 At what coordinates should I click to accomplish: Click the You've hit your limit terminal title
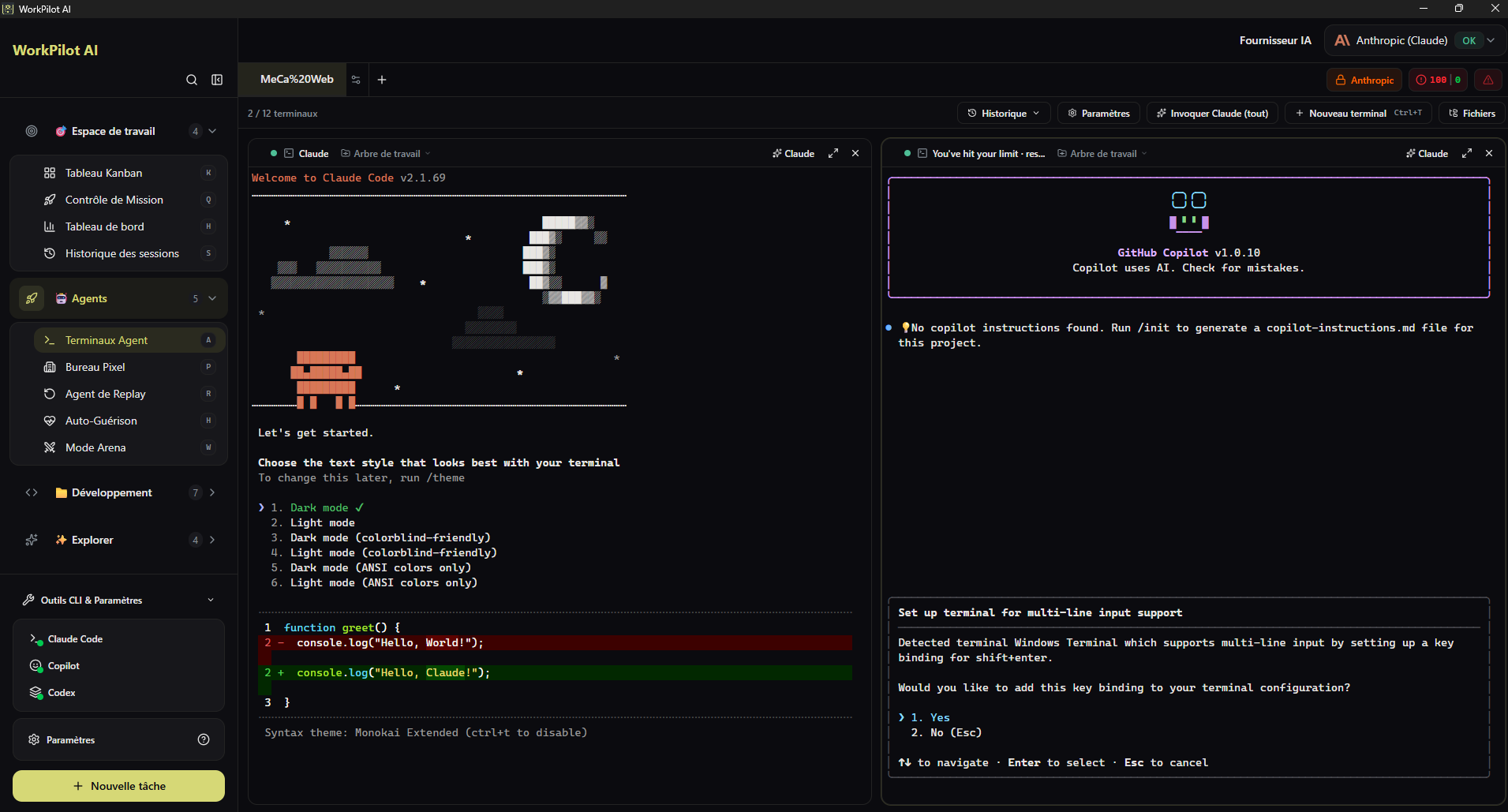[989, 154]
